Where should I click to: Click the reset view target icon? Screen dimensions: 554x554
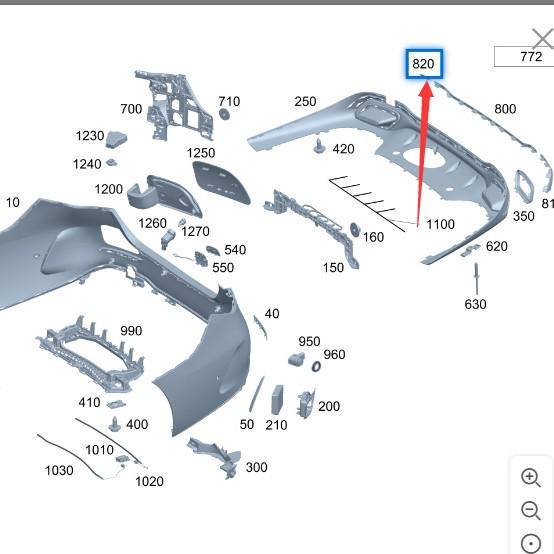[531, 543]
